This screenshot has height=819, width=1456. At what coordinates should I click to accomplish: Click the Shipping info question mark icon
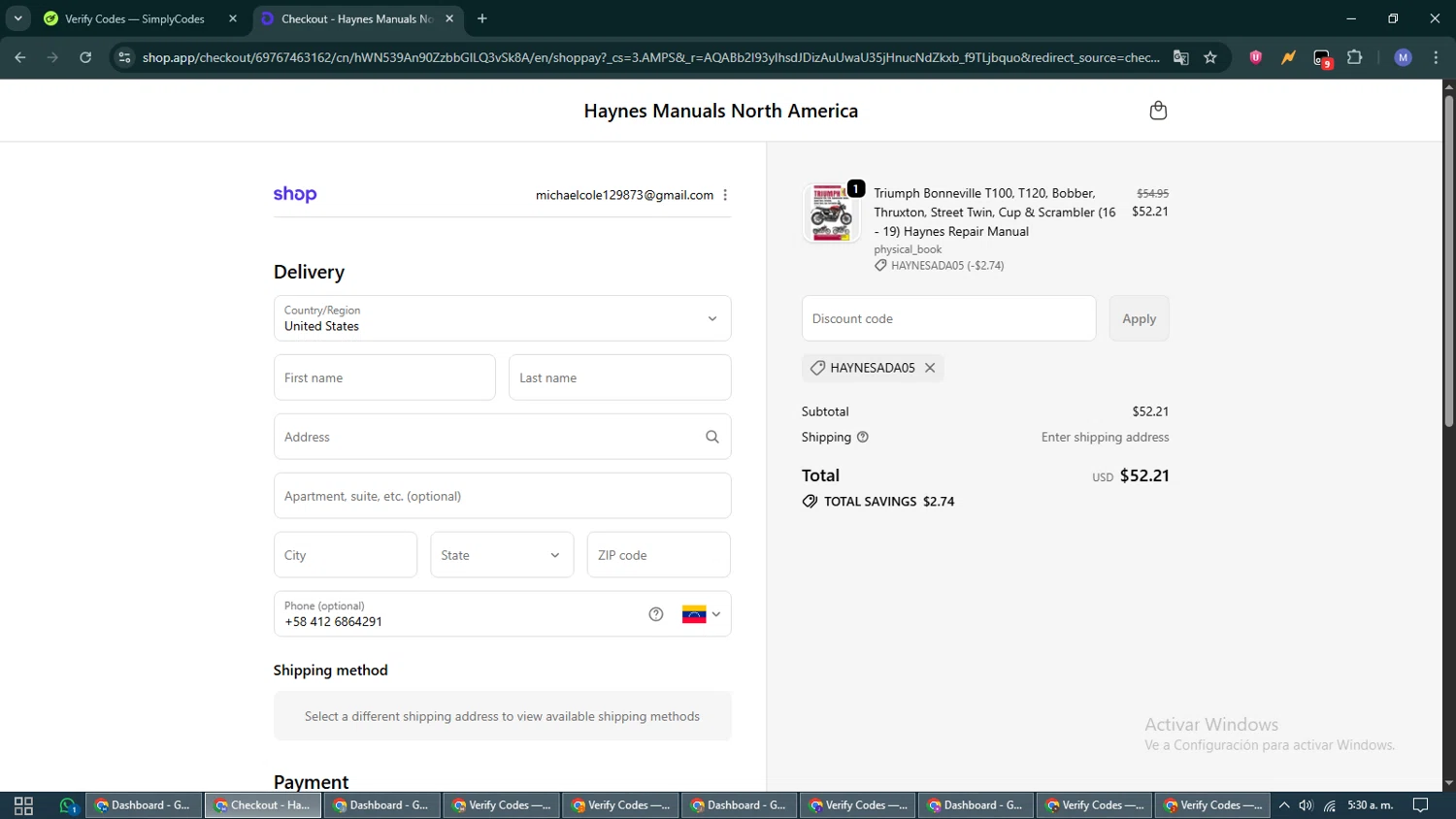tap(862, 438)
